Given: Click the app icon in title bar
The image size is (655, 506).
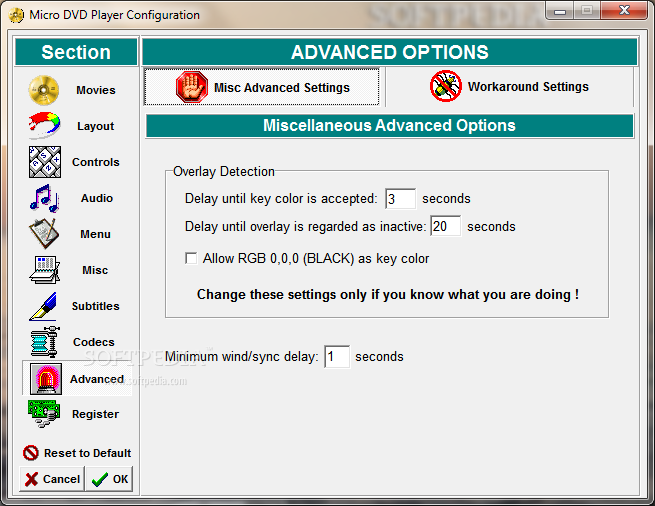Looking at the screenshot, I should coord(16,15).
